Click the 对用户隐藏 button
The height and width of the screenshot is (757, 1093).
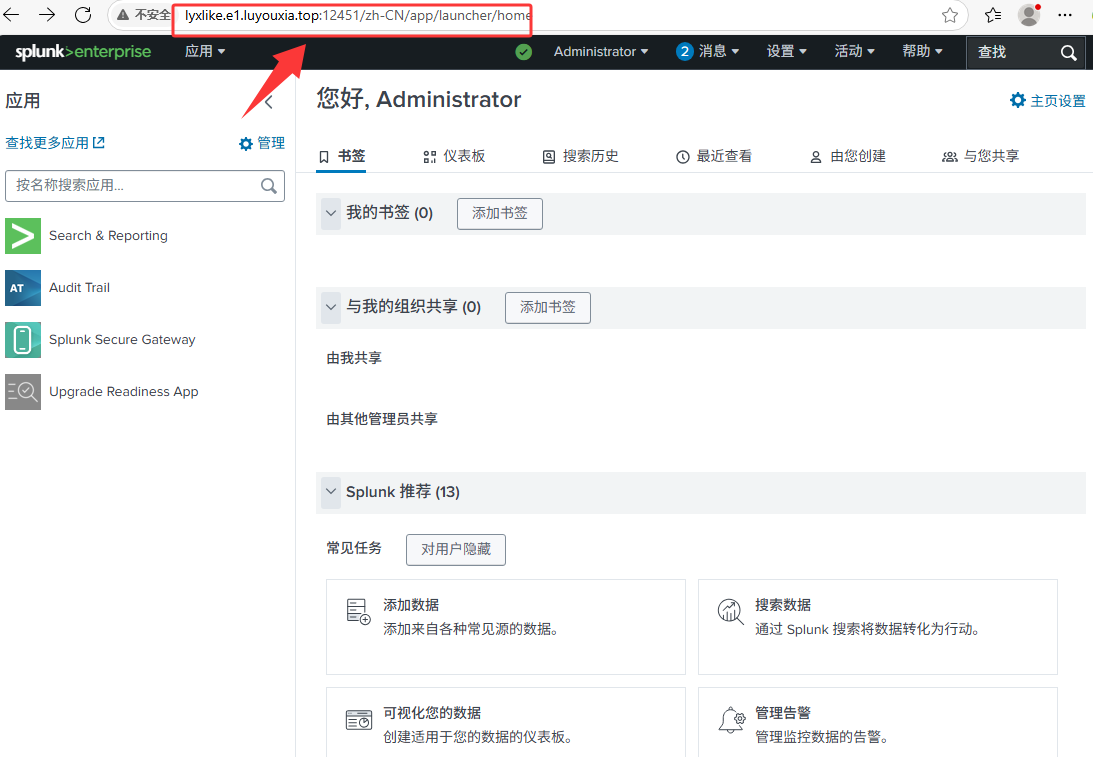456,549
